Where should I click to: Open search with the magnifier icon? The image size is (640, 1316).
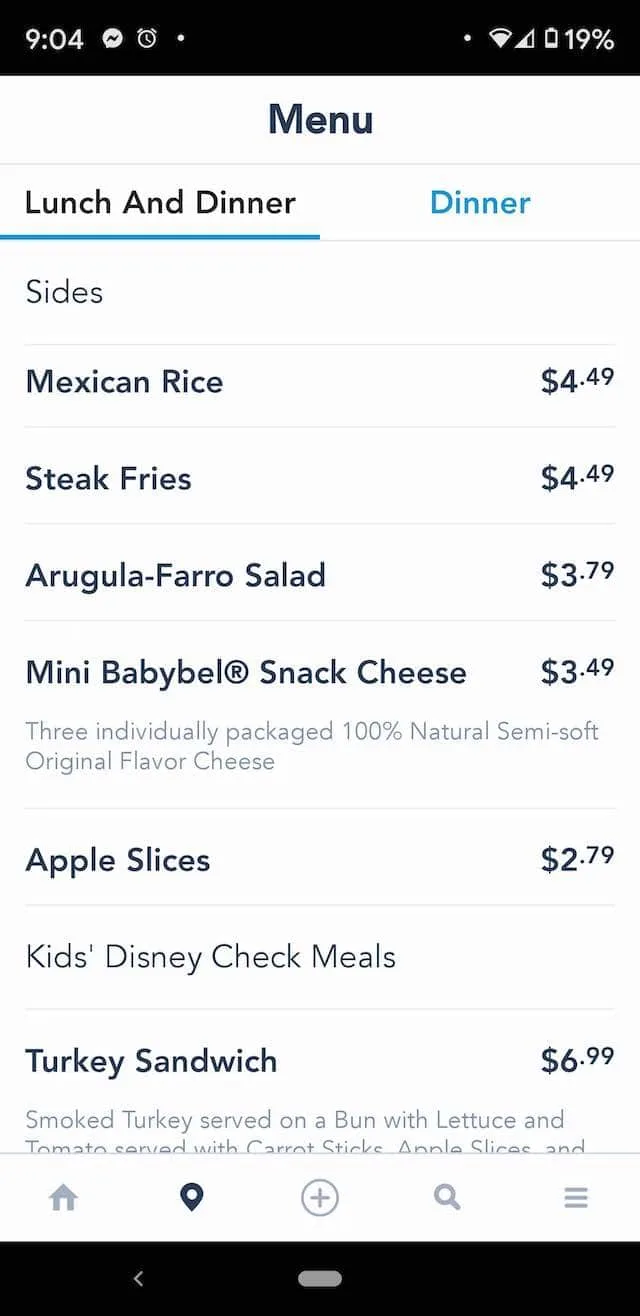click(447, 1197)
